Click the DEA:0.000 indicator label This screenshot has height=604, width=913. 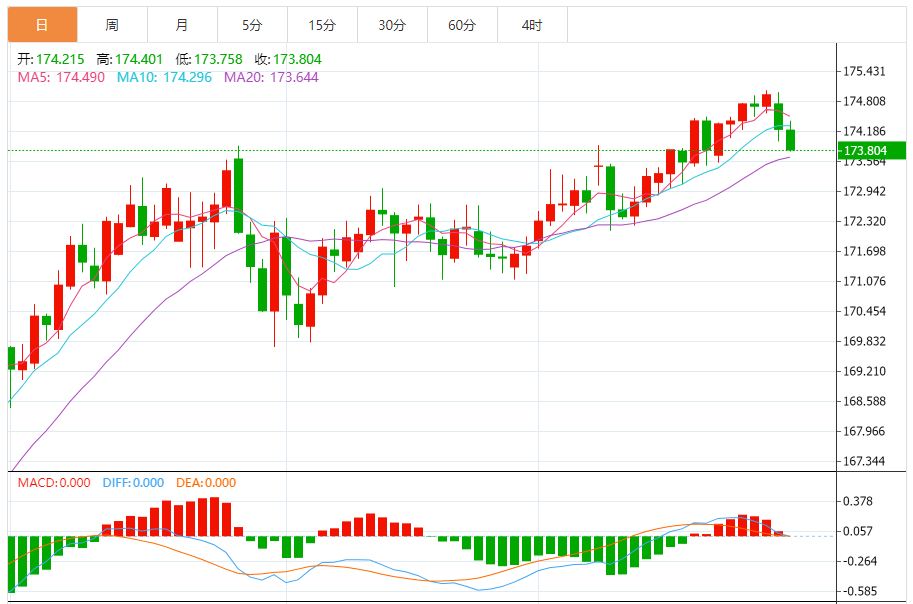[x=206, y=483]
